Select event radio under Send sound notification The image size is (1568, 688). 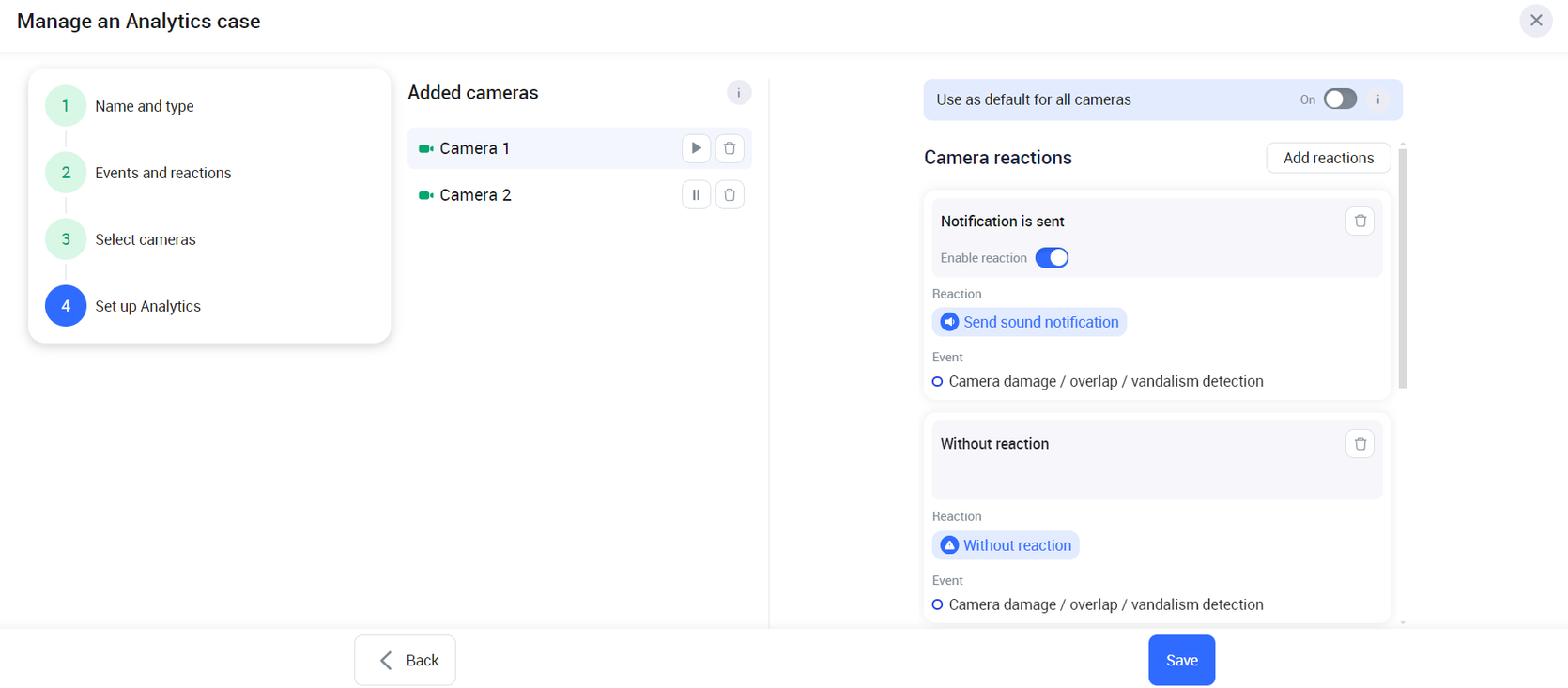point(937,382)
